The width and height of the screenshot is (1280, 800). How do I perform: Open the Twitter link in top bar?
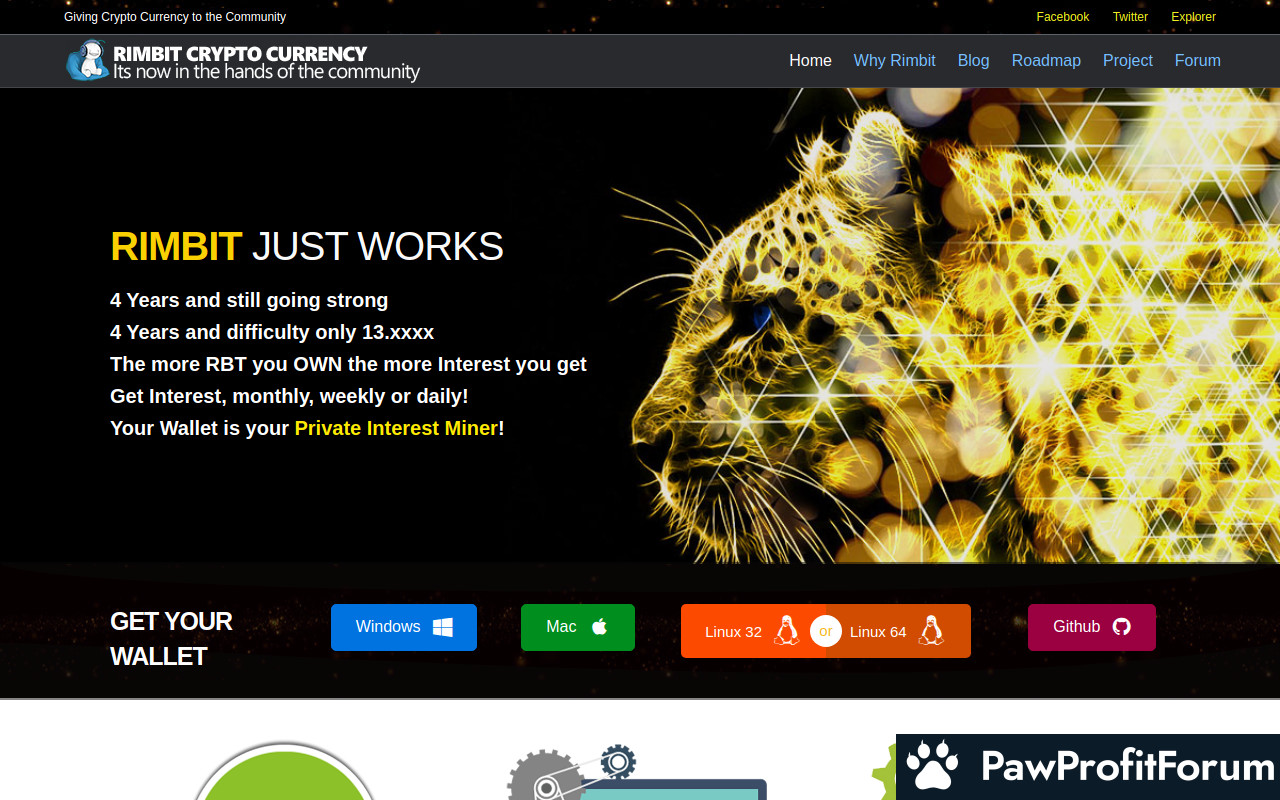[1130, 17]
